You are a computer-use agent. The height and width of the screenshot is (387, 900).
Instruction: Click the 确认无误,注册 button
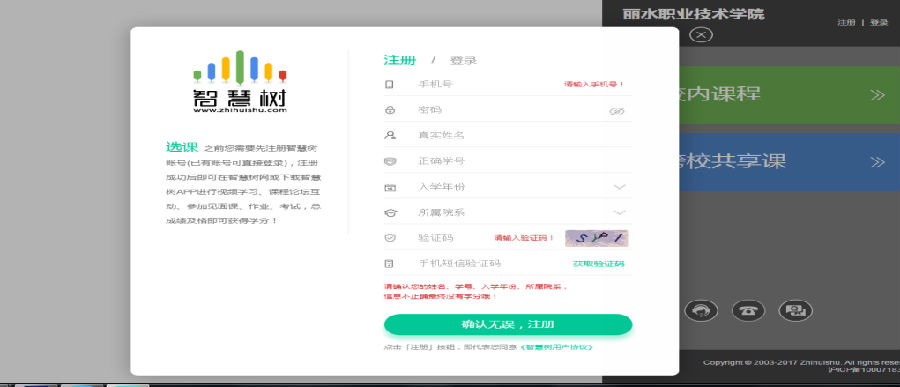[x=508, y=324]
